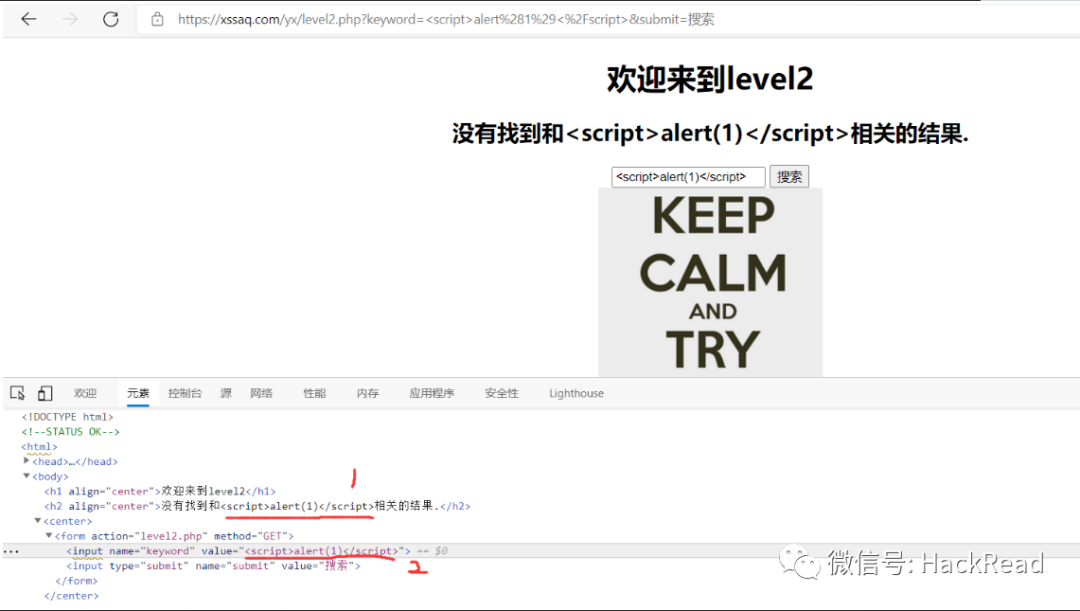Open the 内存 DevTools tab
The width and height of the screenshot is (1080, 611).
(x=368, y=393)
